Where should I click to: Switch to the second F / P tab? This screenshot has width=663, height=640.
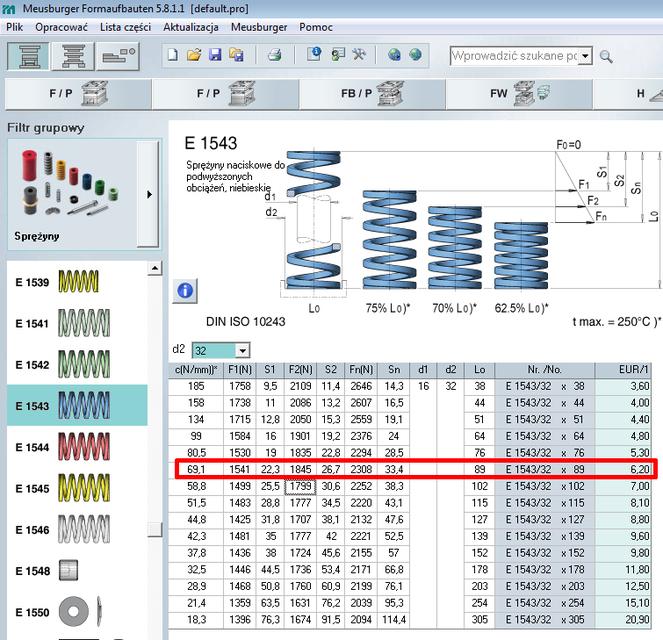pyautogui.click(x=225, y=93)
